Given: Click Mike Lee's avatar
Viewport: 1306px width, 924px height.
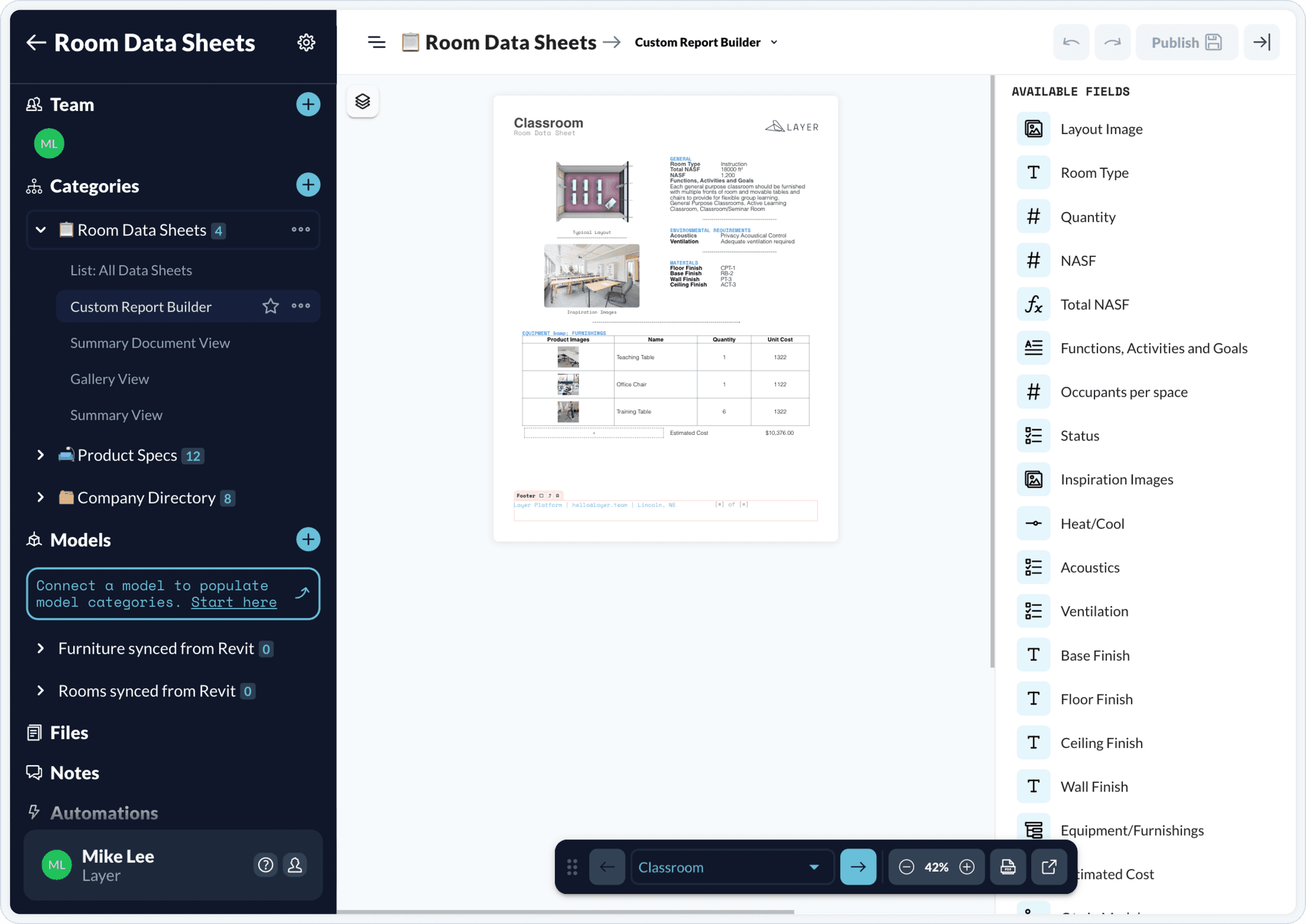Looking at the screenshot, I should 56,865.
